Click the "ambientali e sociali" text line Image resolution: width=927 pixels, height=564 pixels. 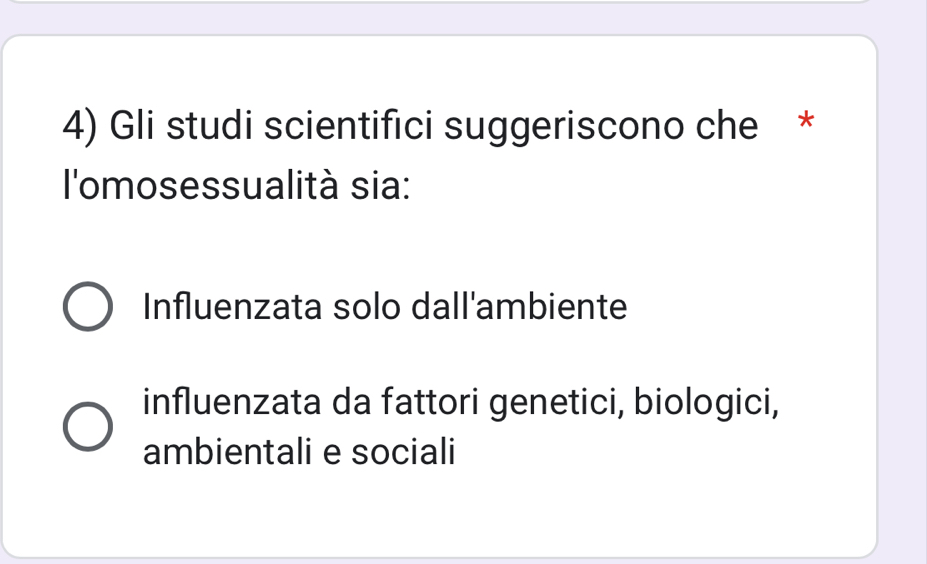point(299,452)
